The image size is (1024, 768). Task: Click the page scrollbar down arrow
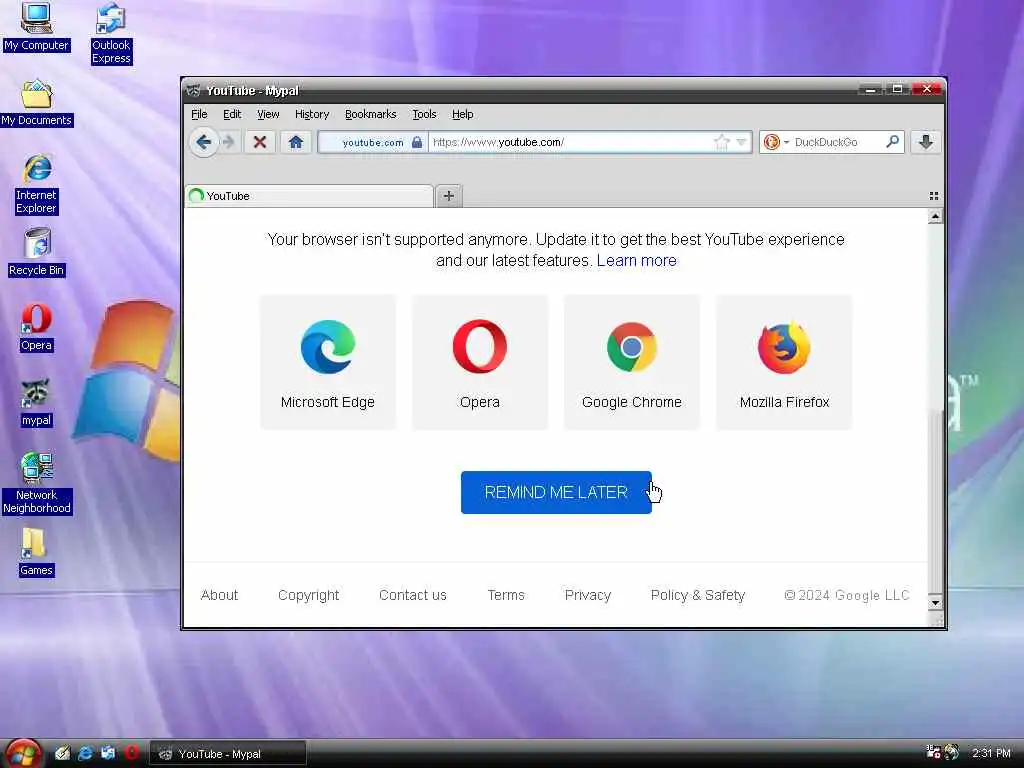pyautogui.click(x=935, y=603)
